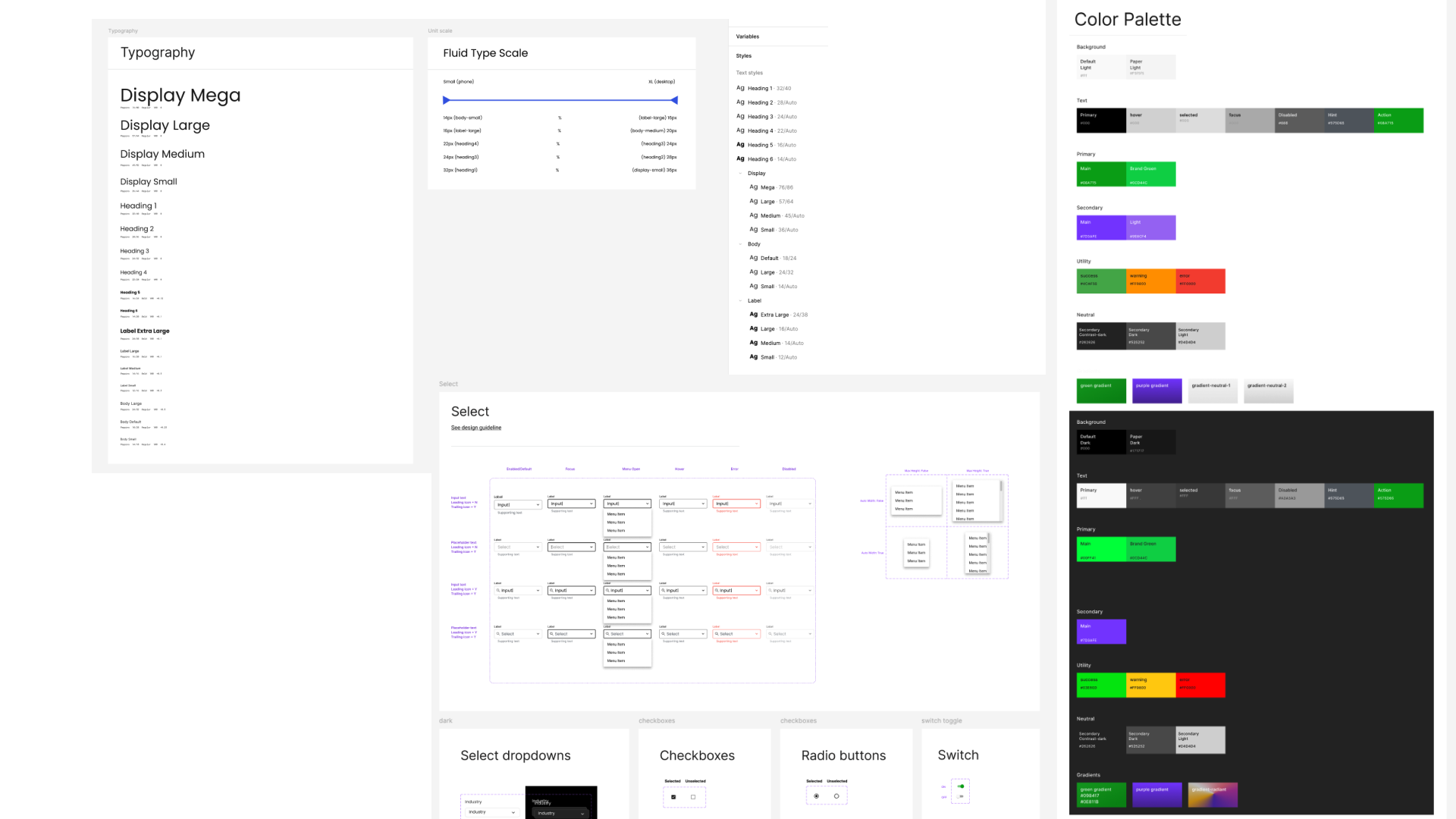Click the Ag icon for Heading 3 style
This screenshot has height=819, width=1456.
pyautogui.click(x=740, y=116)
